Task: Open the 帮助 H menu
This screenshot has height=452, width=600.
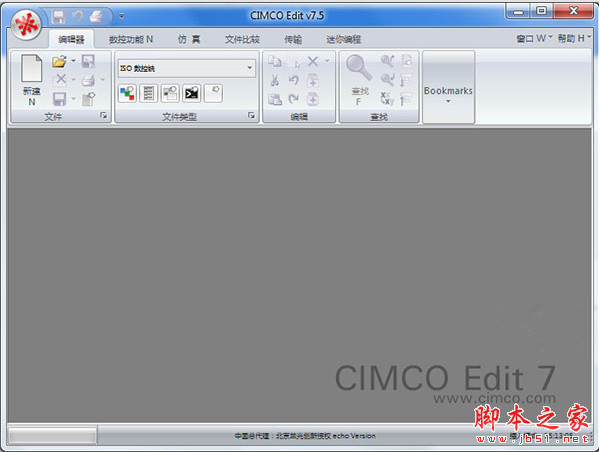Action: click(574, 38)
